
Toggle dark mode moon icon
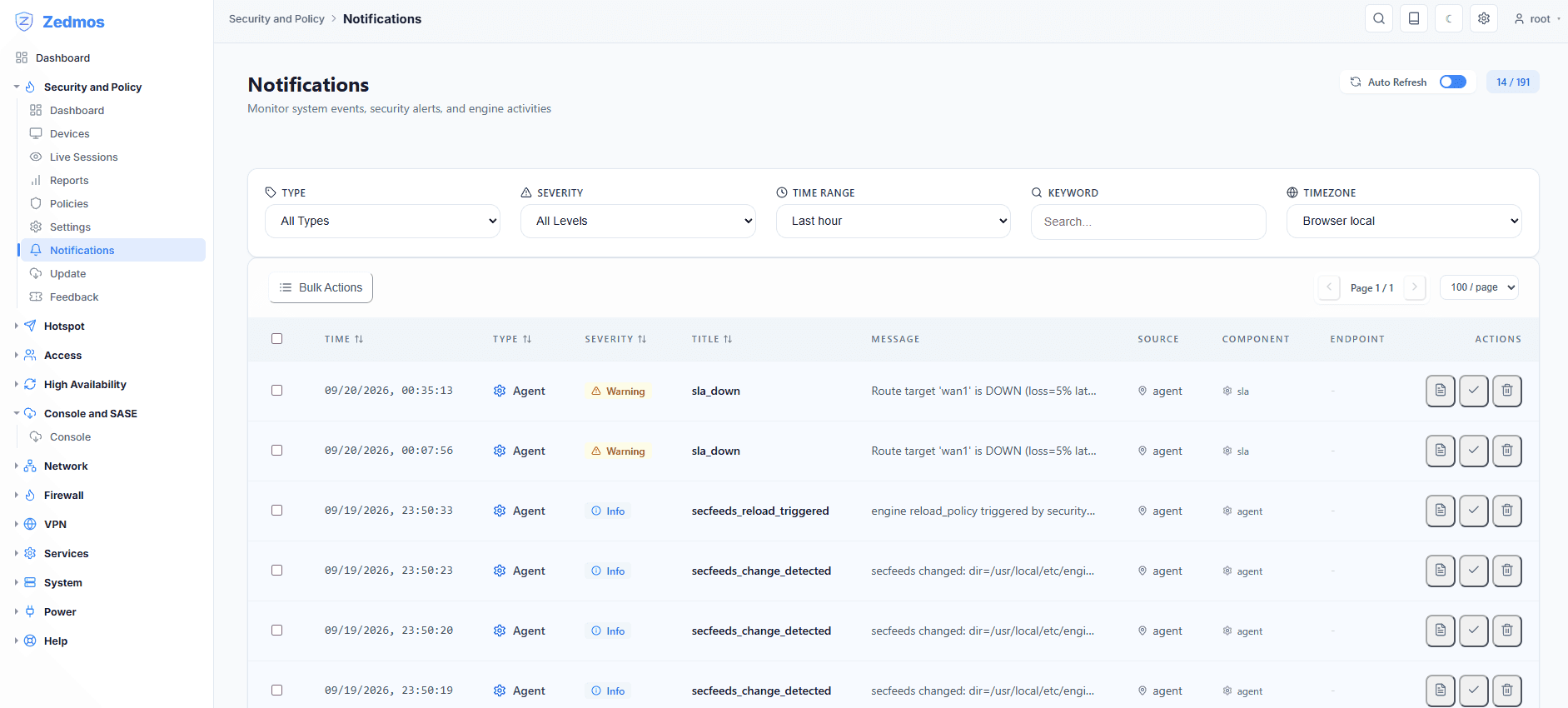1449,18
